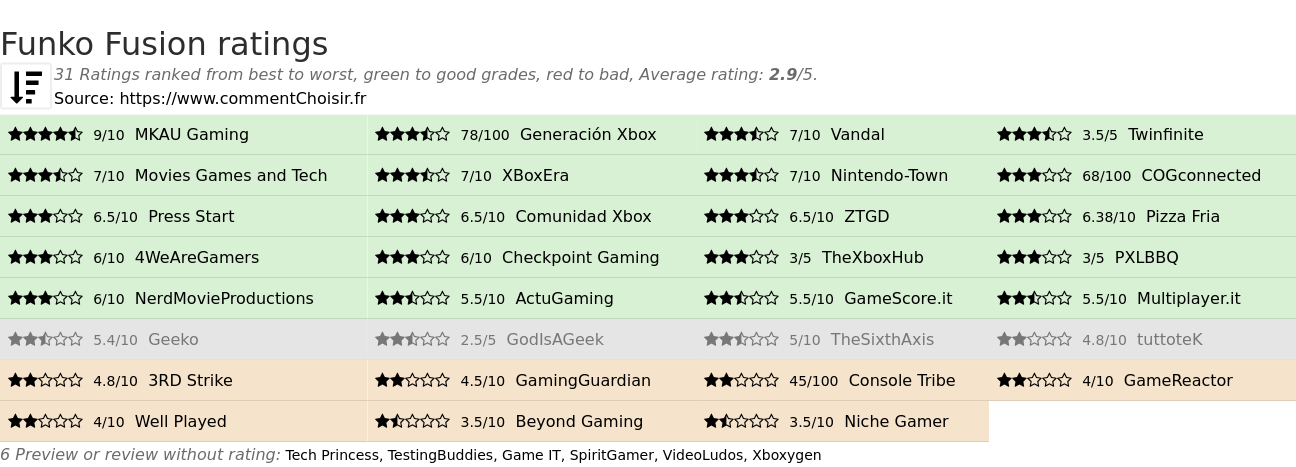
Task: Click the stars next to Vandal
Action: pos(741,134)
